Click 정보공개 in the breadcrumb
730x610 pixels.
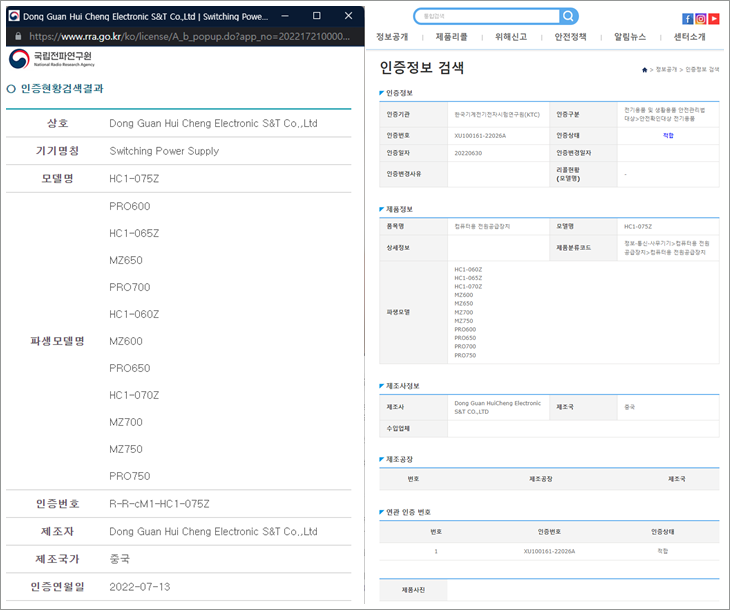coord(666,70)
